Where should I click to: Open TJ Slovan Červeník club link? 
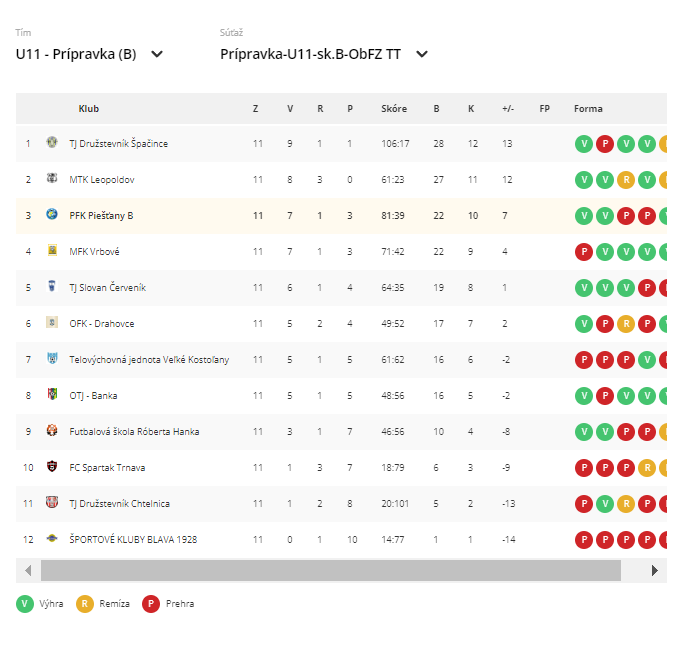point(107,287)
